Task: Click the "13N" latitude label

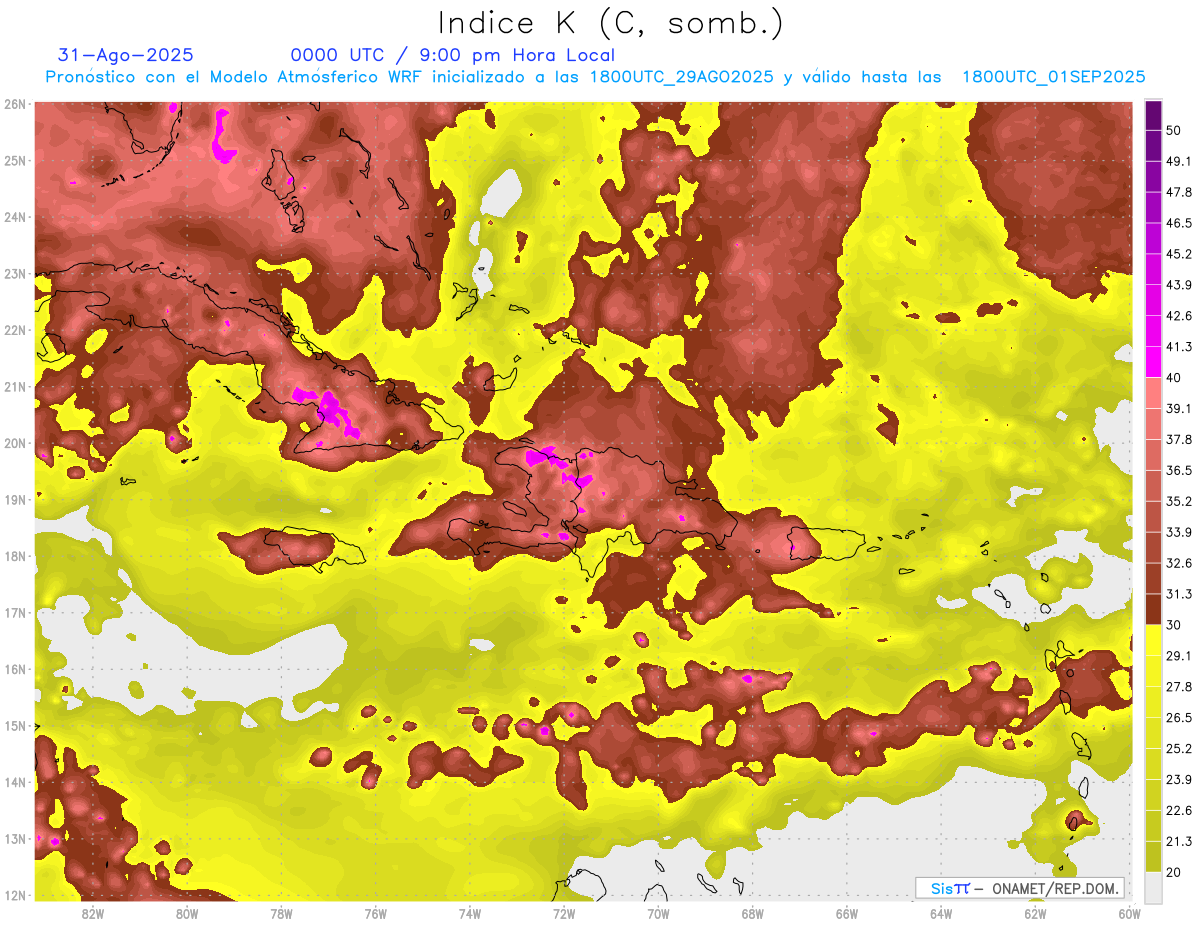Action: click(x=15, y=838)
